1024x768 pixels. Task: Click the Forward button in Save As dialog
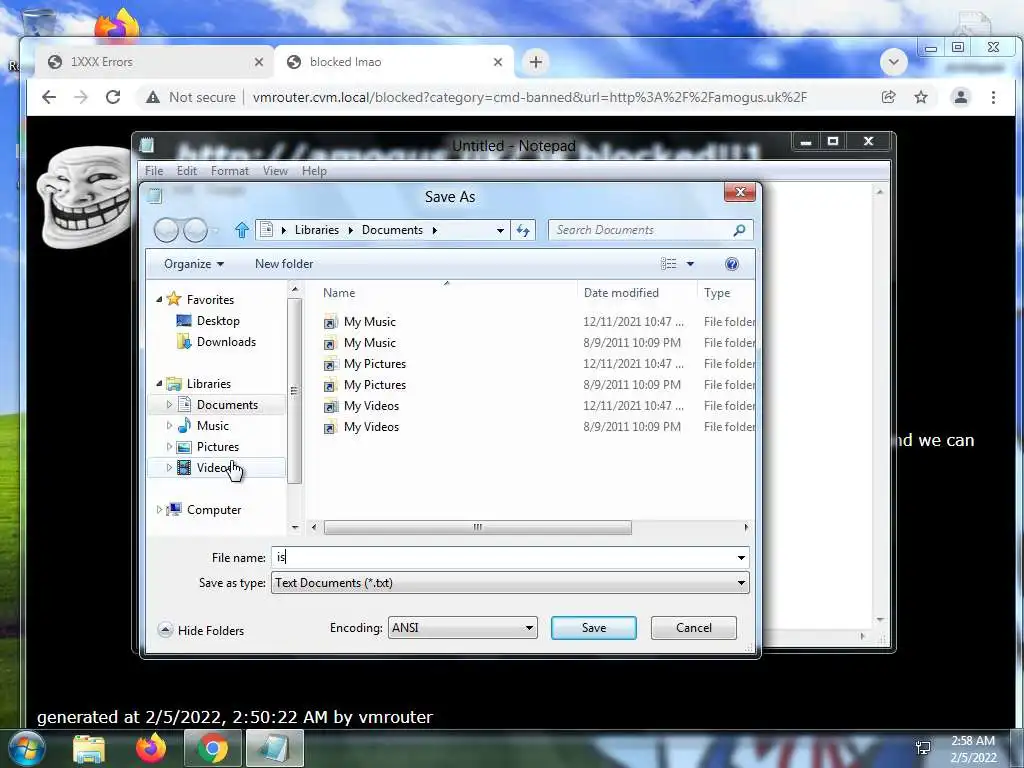tap(195, 230)
